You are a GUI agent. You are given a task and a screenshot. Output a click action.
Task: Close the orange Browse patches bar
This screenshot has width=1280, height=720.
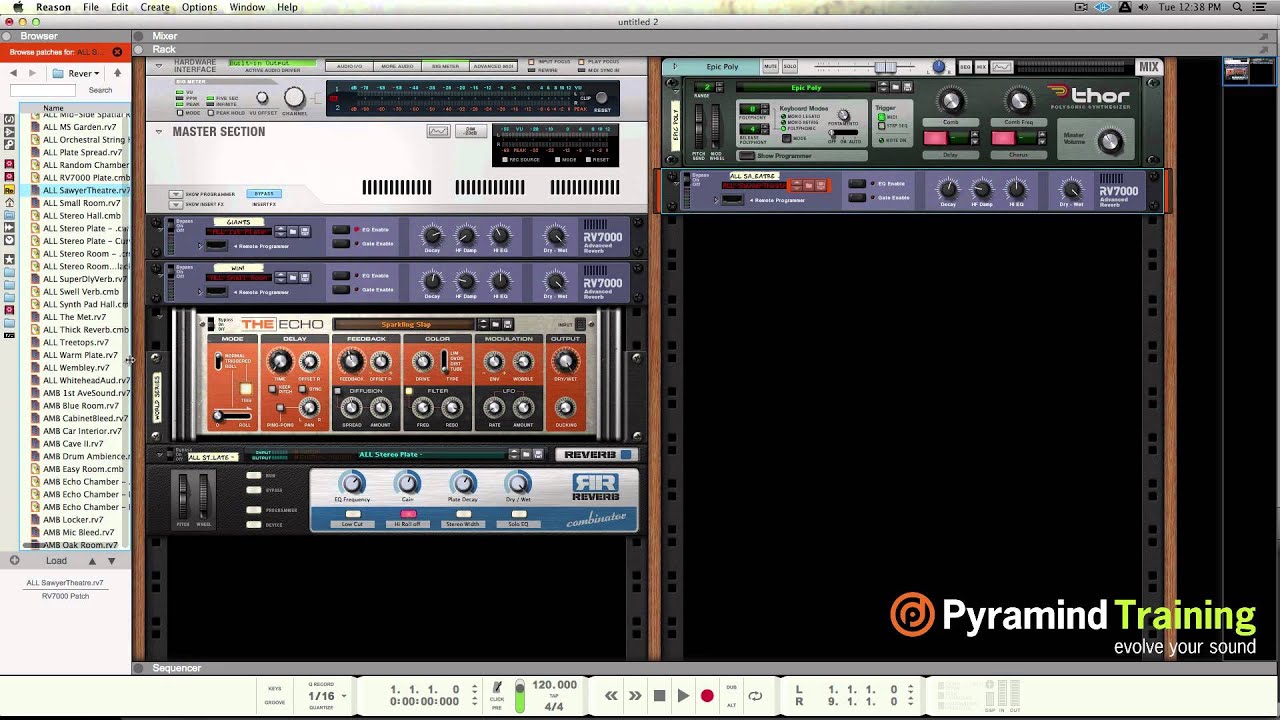point(117,52)
